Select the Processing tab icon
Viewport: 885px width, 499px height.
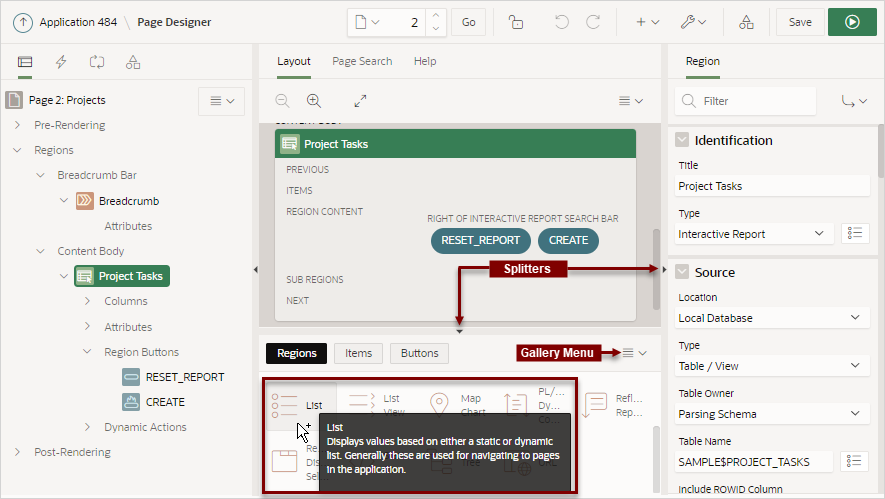(97, 62)
